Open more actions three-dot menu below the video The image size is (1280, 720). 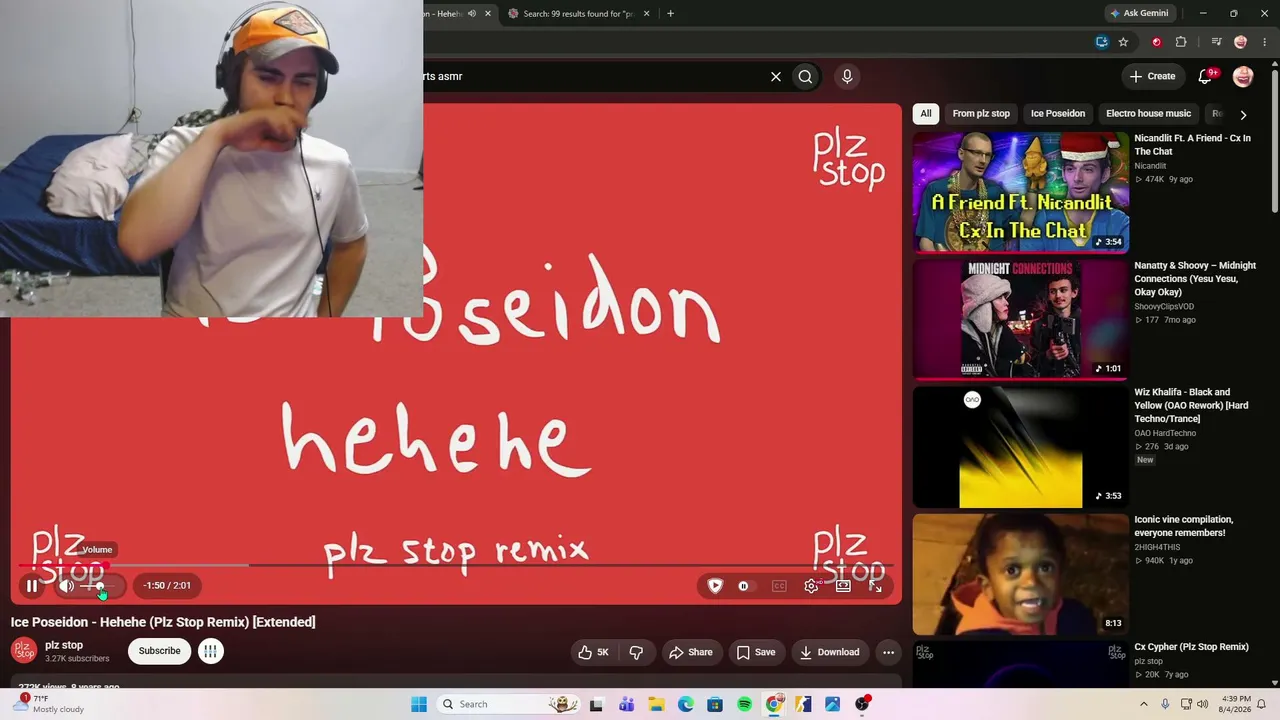click(x=888, y=652)
